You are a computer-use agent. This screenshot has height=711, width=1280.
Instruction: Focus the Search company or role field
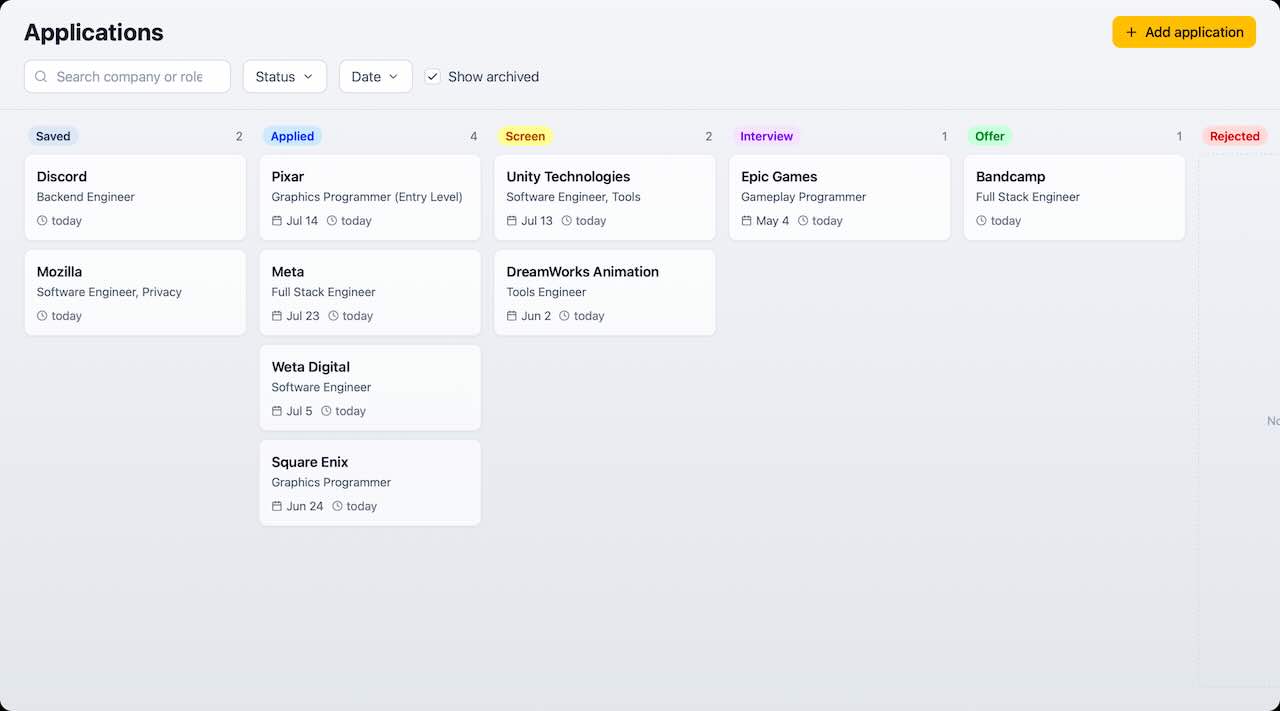(127, 77)
